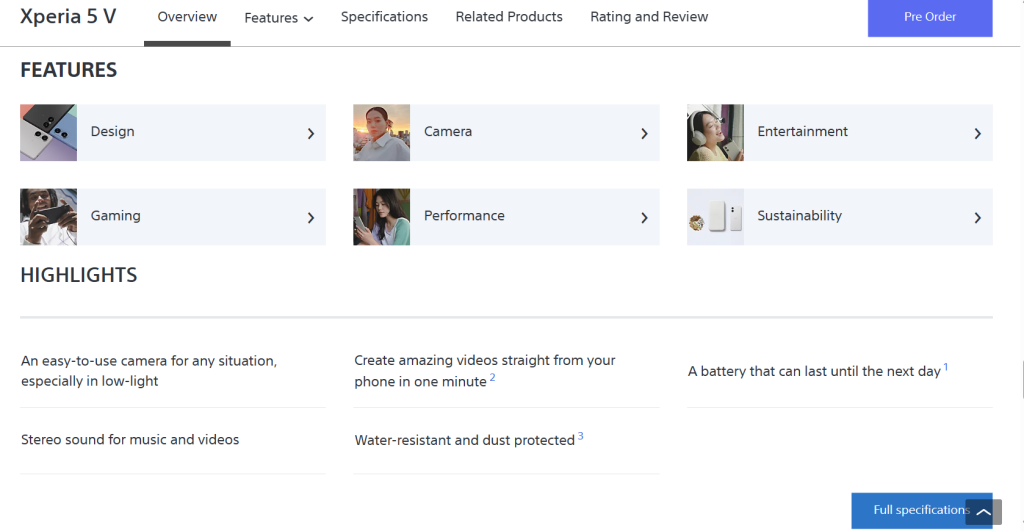The height and width of the screenshot is (531, 1024).
Task: Click the Full specifications button
Action: (x=908, y=510)
